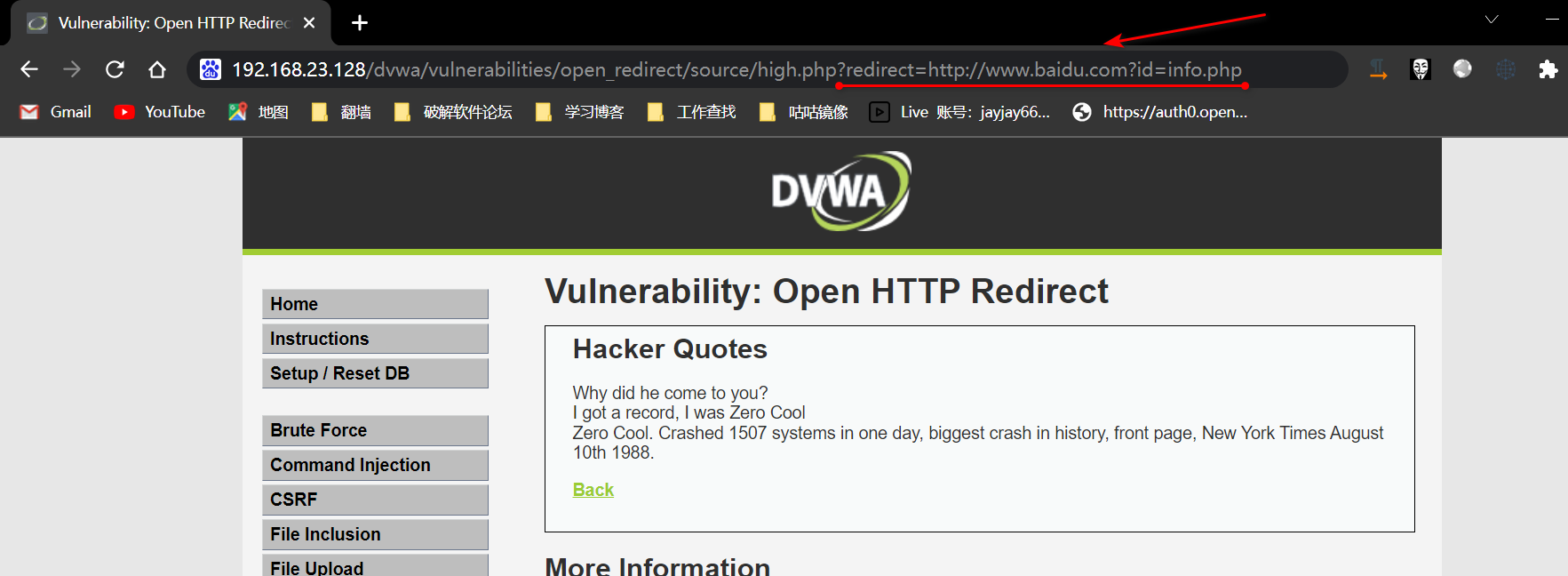Image resolution: width=1568 pixels, height=576 pixels.
Task: Click the green Back link
Action: pyautogui.click(x=593, y=490)
